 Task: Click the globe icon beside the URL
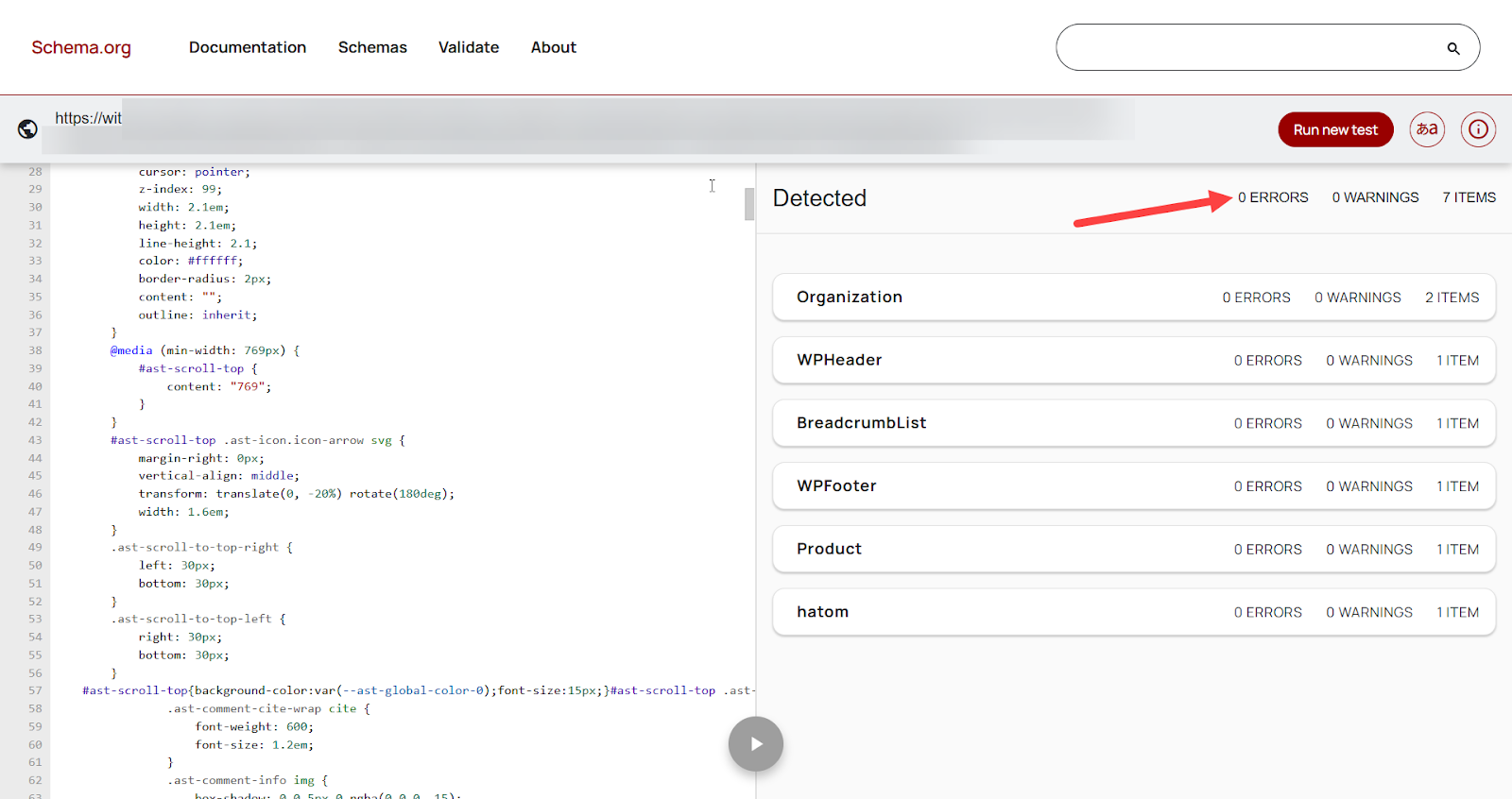click(27, 129)
